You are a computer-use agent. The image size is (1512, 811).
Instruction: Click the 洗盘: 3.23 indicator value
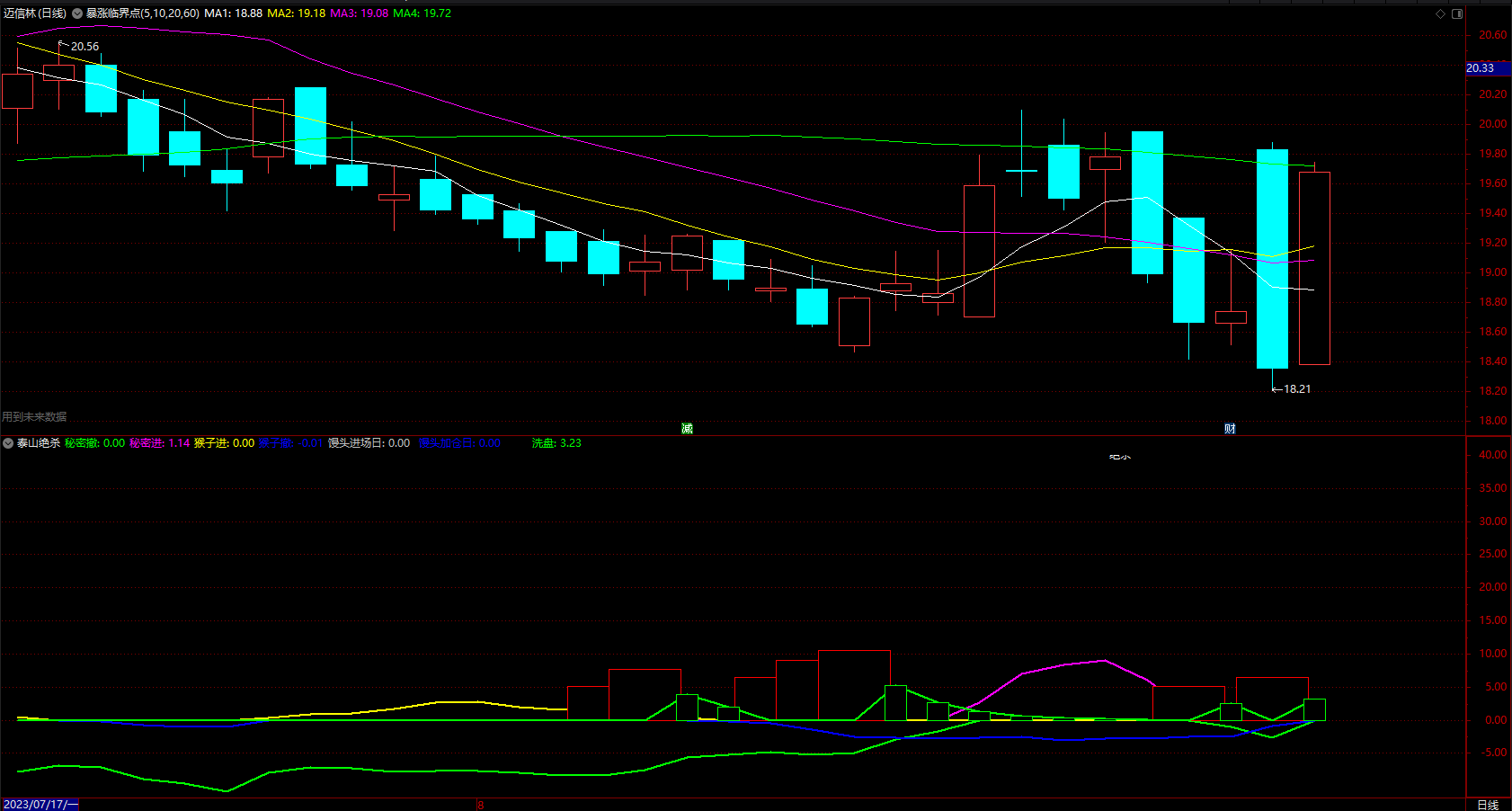[x=556, y=443]
